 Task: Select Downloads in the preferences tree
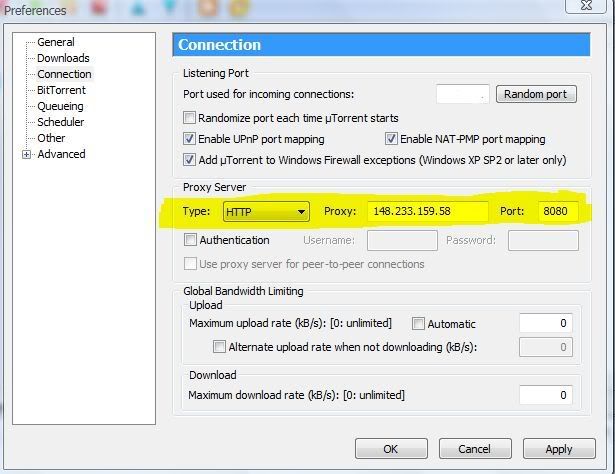click(63, 58)
